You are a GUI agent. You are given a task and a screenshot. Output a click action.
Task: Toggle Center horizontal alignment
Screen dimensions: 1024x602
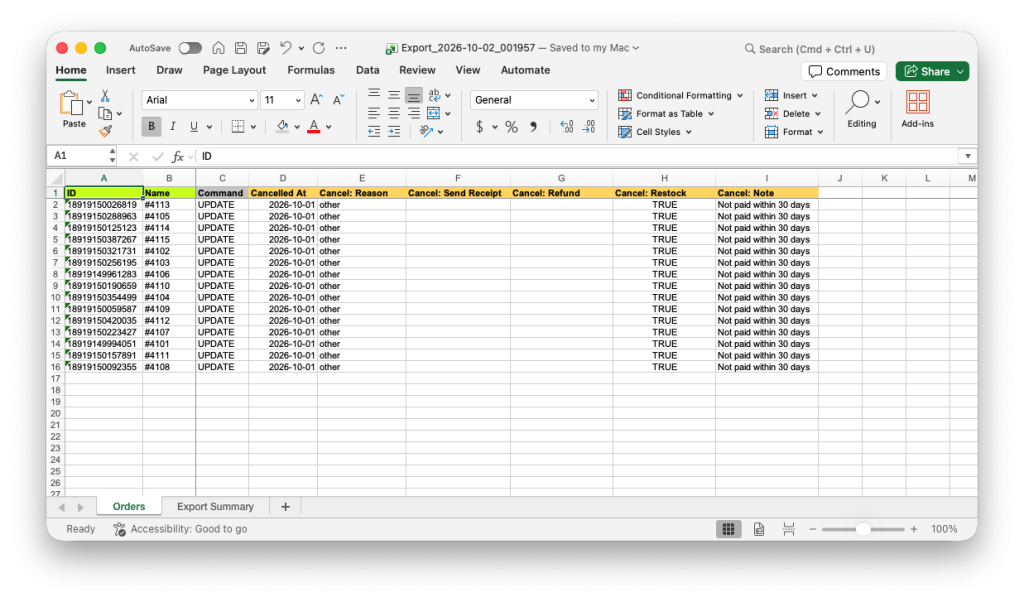pos(394,113)
